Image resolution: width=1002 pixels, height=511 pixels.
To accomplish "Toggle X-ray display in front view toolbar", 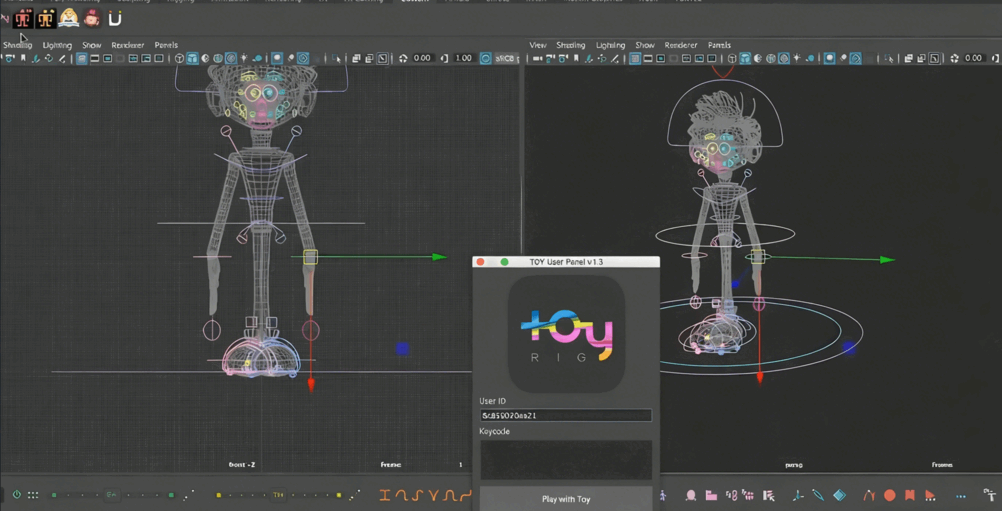I will [357, 58].
